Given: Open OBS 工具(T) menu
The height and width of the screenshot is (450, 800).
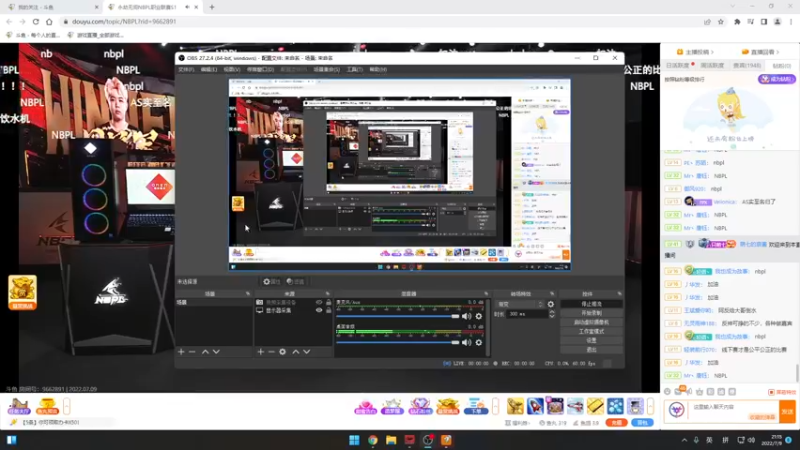Looking at the screenshot, I should [x=355, y=69].
